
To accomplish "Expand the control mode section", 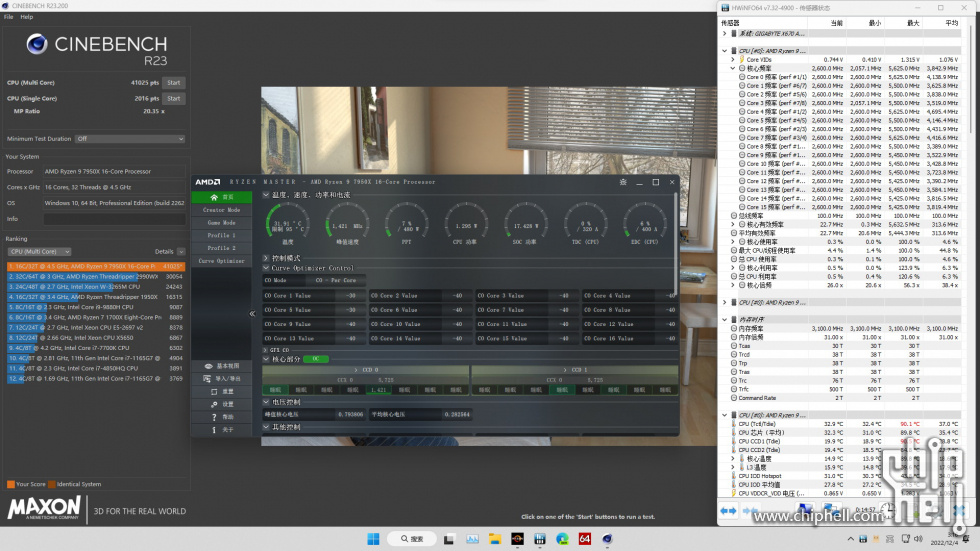I will pyautogui.click(x=266, y=257).
